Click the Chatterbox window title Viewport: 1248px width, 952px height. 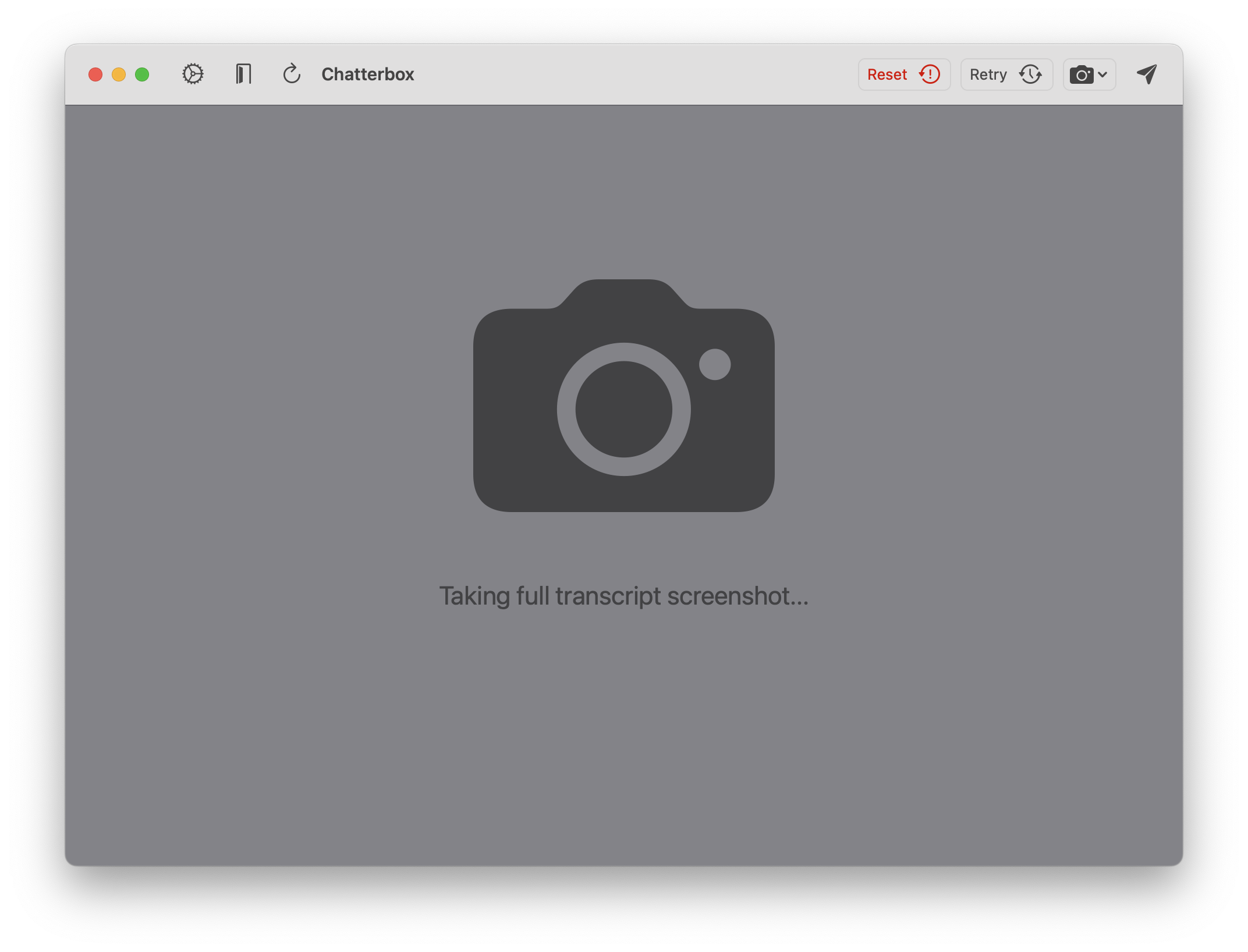coord(367,74)
